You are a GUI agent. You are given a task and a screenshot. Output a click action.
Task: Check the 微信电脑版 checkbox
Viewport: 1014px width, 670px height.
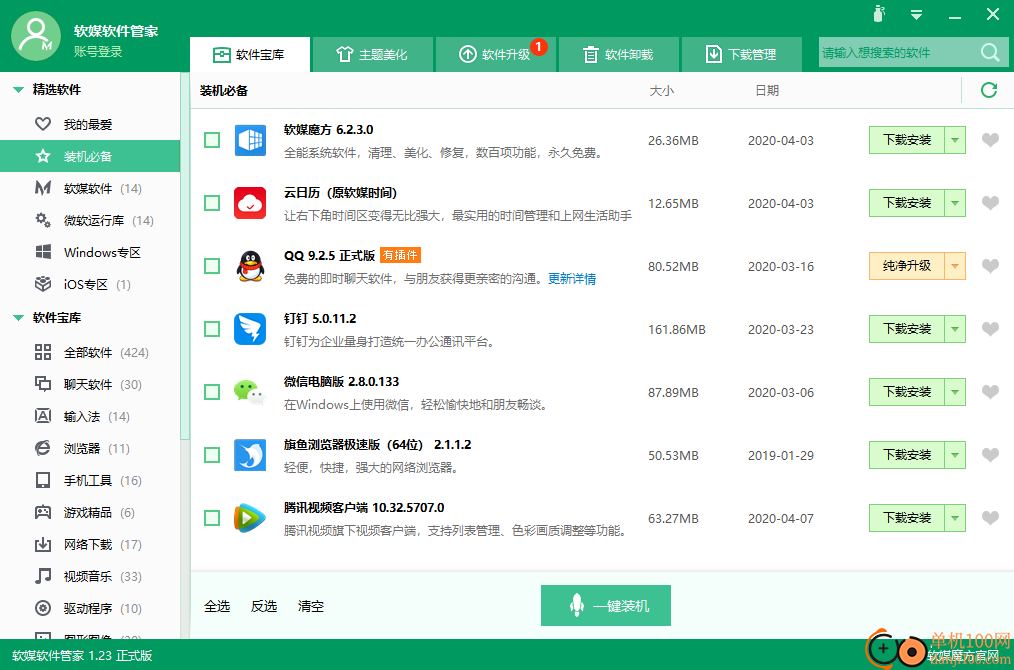(x=212, y=392)
